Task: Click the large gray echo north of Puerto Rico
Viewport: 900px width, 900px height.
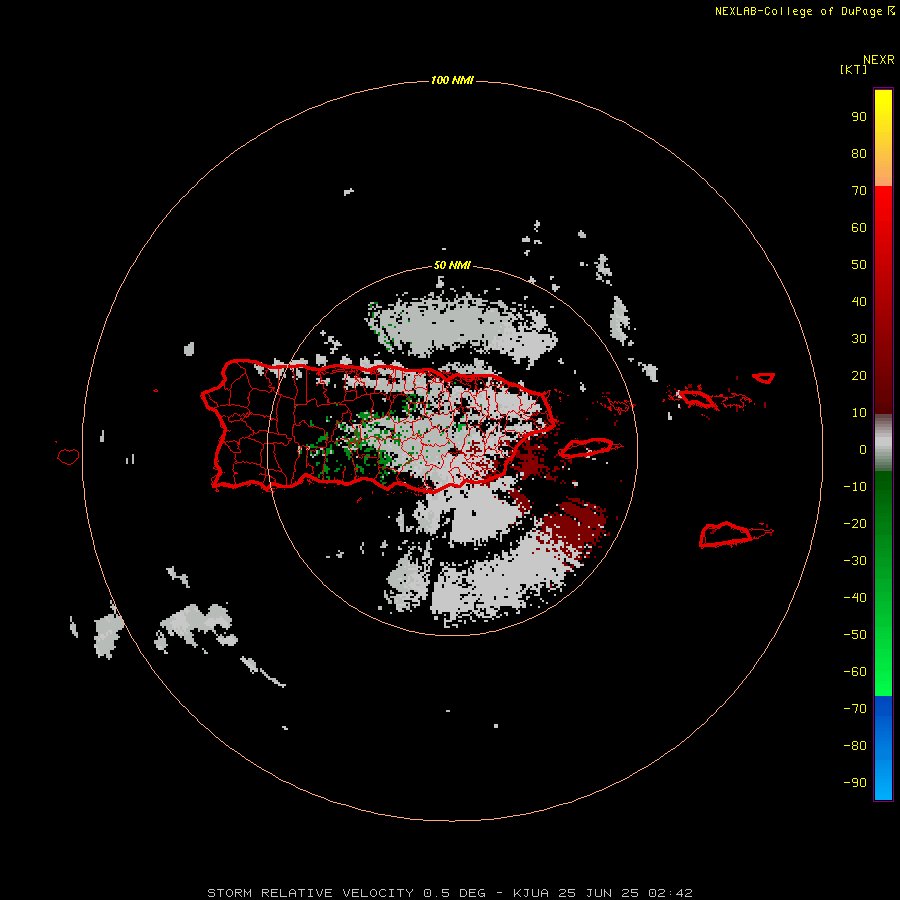Action: point(459,328)
